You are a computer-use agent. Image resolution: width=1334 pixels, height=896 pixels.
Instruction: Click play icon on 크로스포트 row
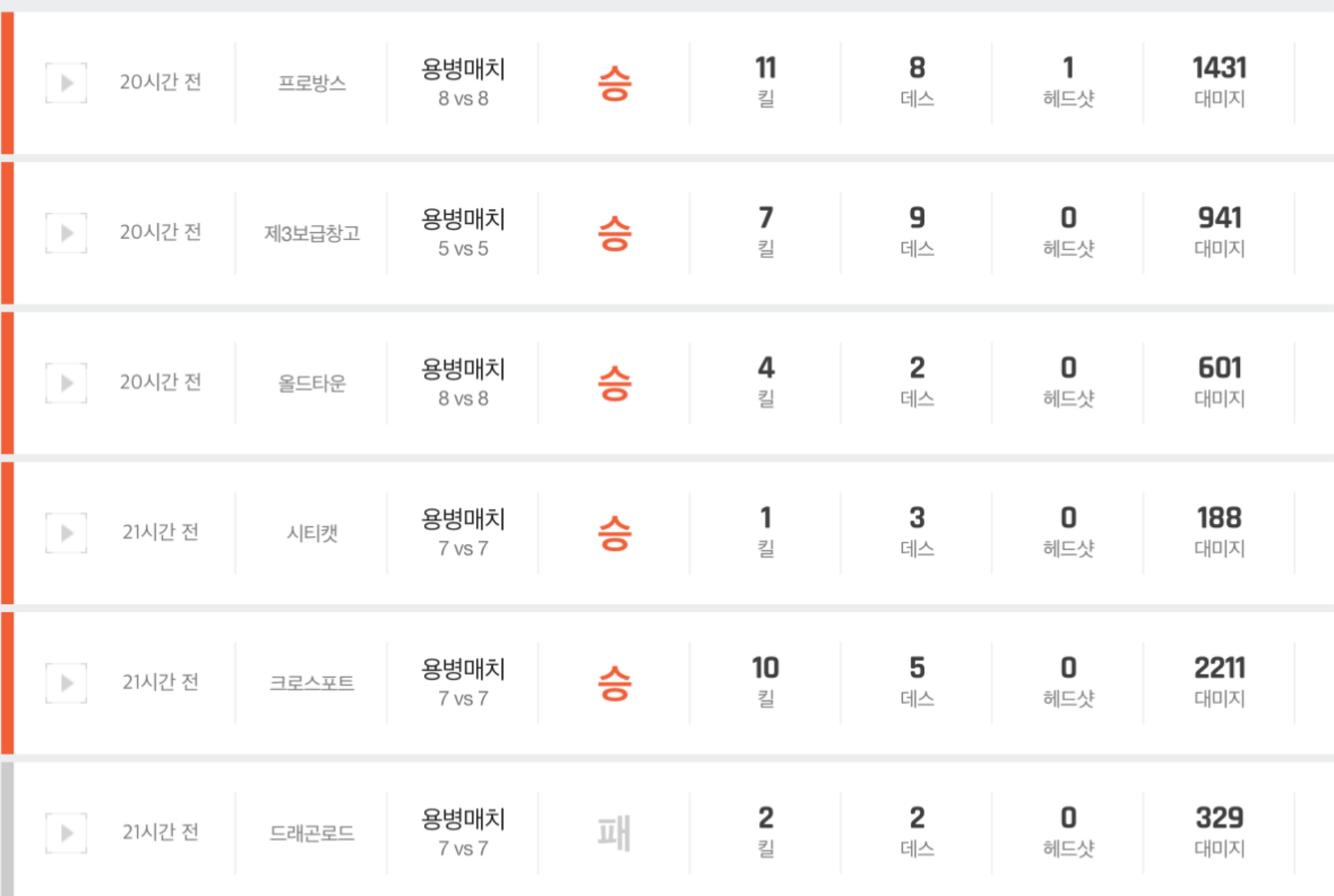pyautogui.click(x=66, y=683)
